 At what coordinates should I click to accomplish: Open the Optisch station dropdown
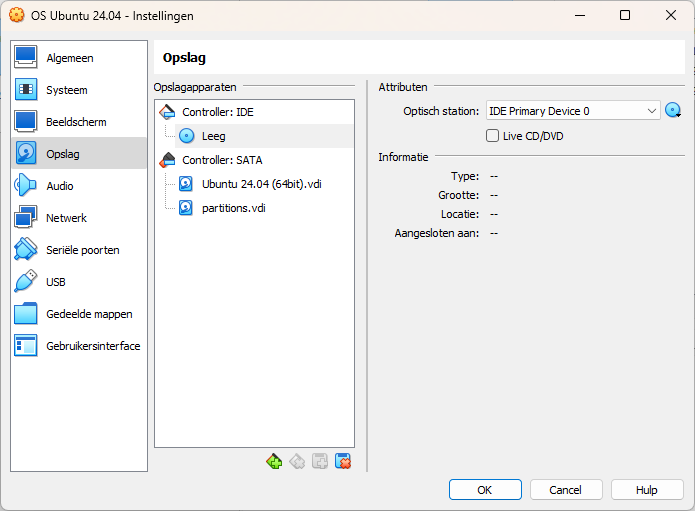coord(573,111)
